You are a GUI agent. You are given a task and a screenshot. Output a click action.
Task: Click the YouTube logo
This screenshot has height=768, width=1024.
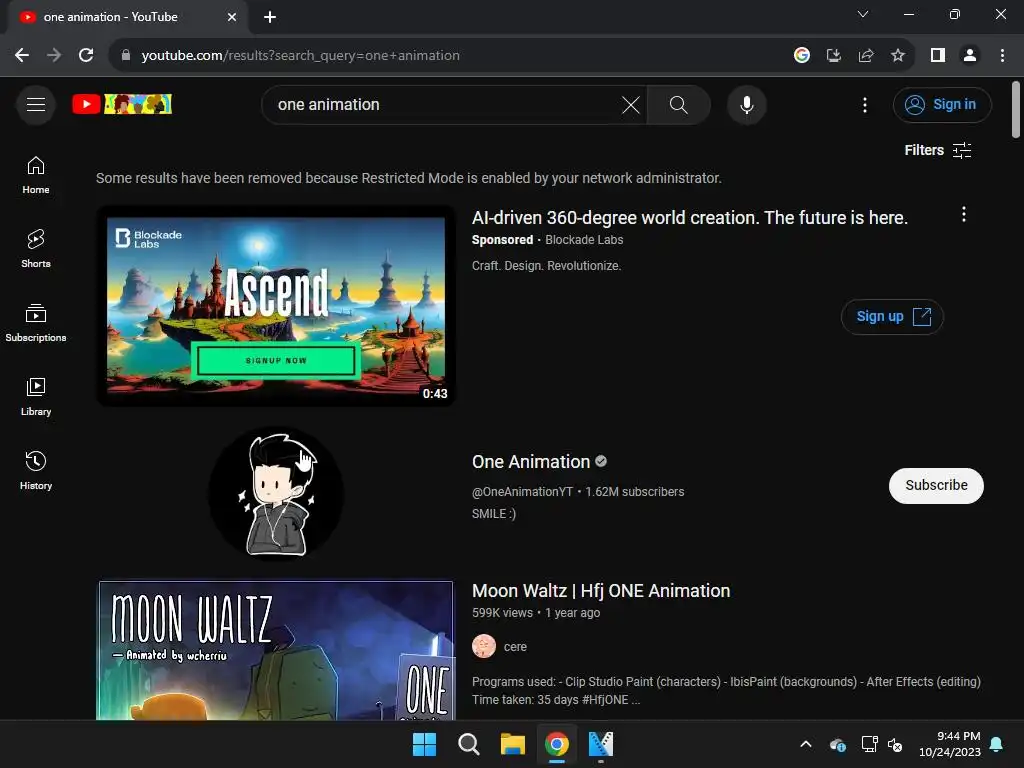pos(122,104)
